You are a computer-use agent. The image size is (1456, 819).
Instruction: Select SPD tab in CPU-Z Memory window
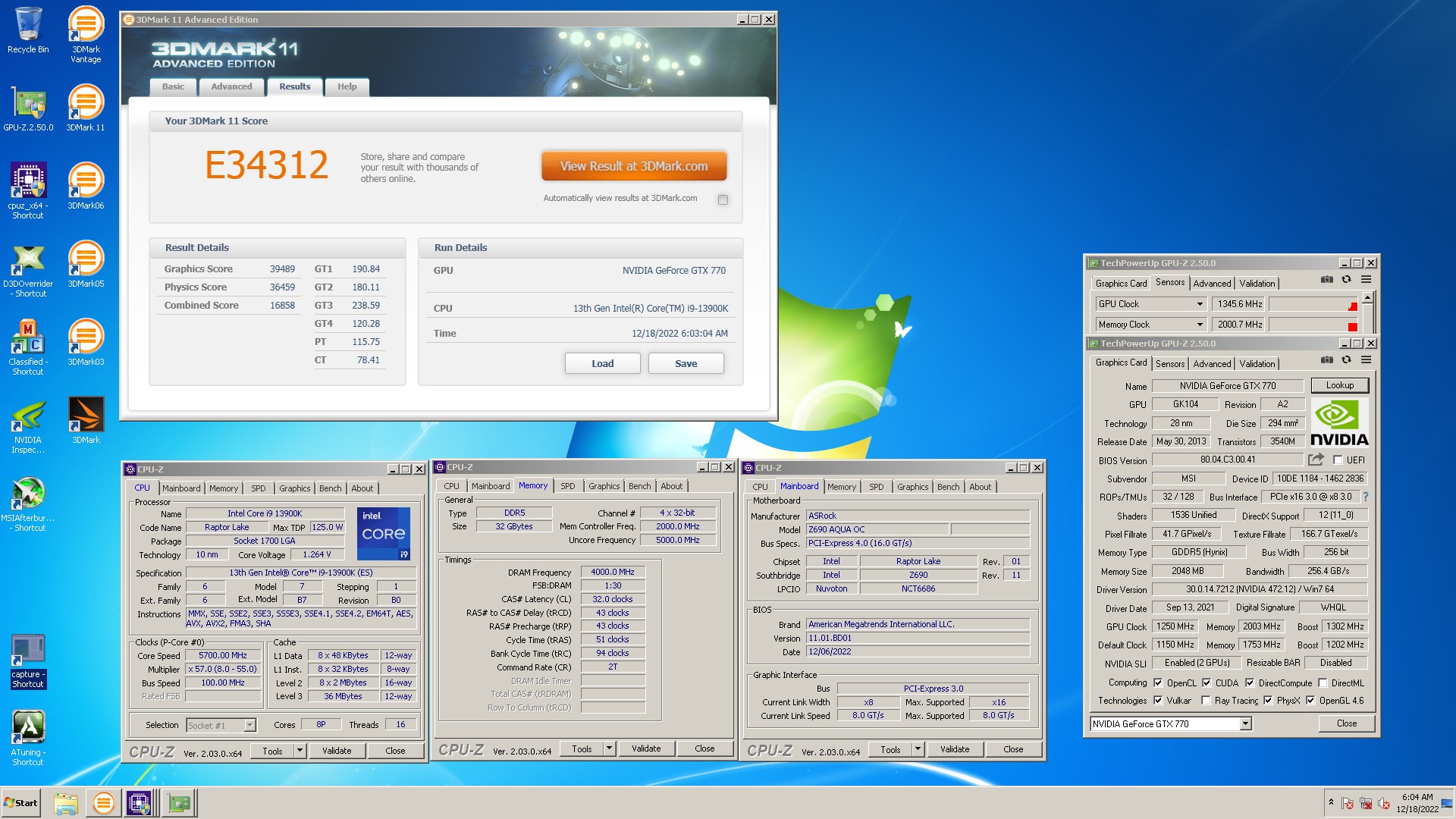click(x=568, y=486)
